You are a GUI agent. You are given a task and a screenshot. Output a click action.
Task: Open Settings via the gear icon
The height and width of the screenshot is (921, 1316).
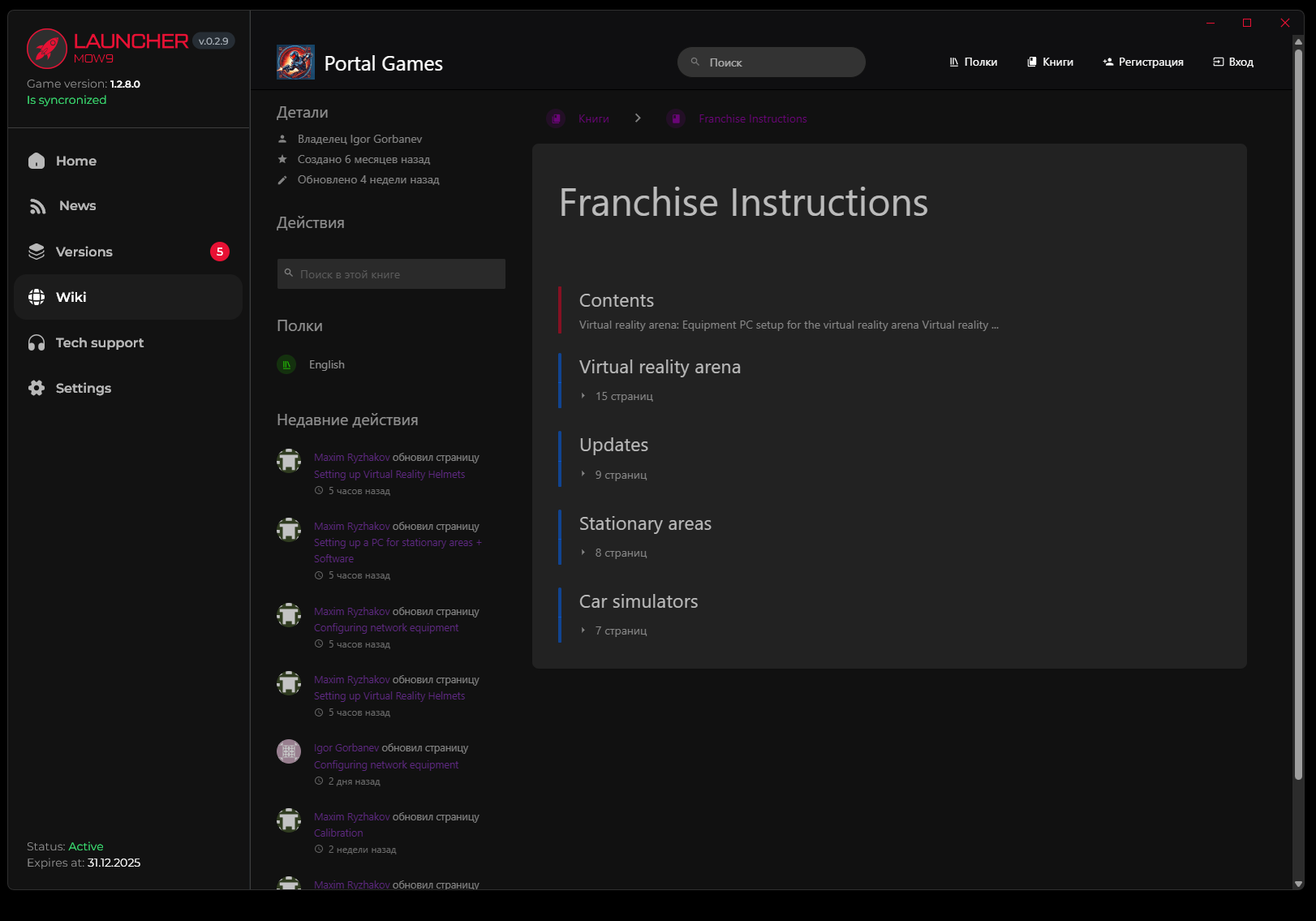(37, 388)
